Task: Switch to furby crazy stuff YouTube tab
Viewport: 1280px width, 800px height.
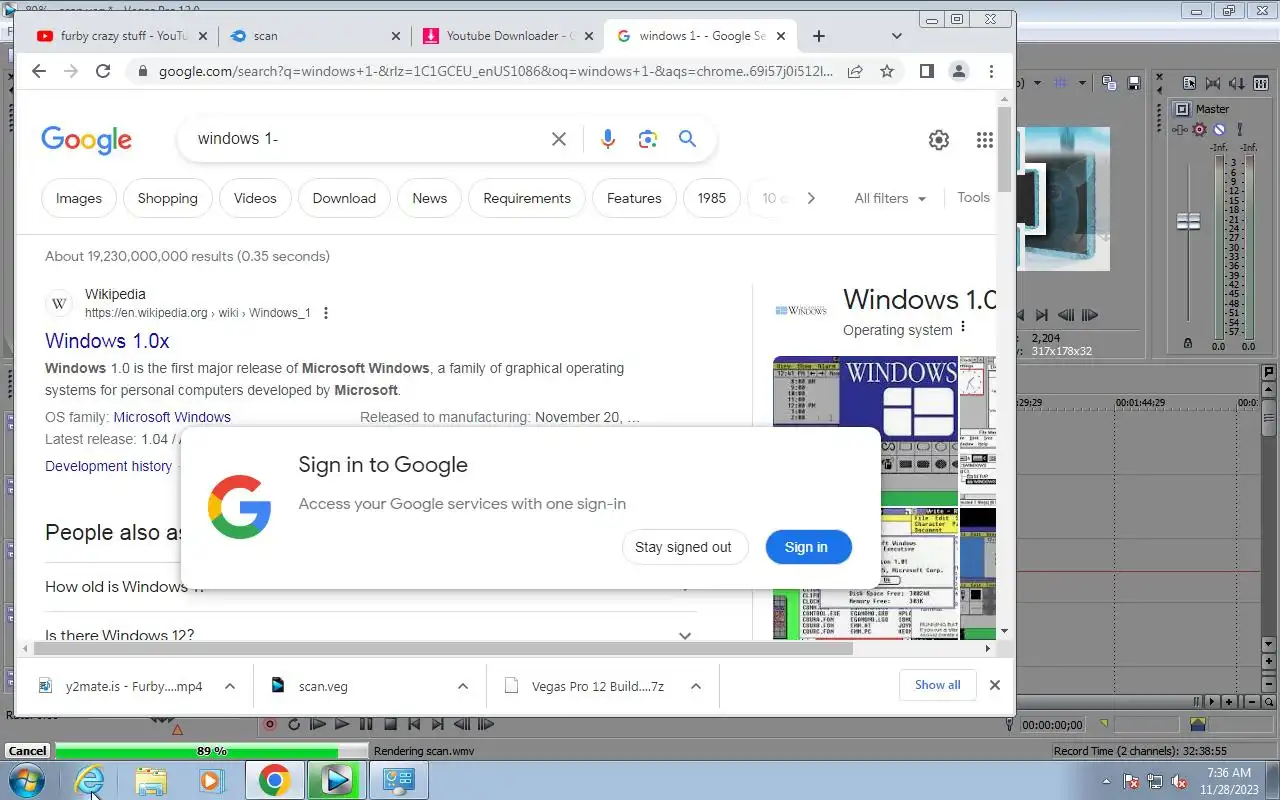Action: coord(123,36)
